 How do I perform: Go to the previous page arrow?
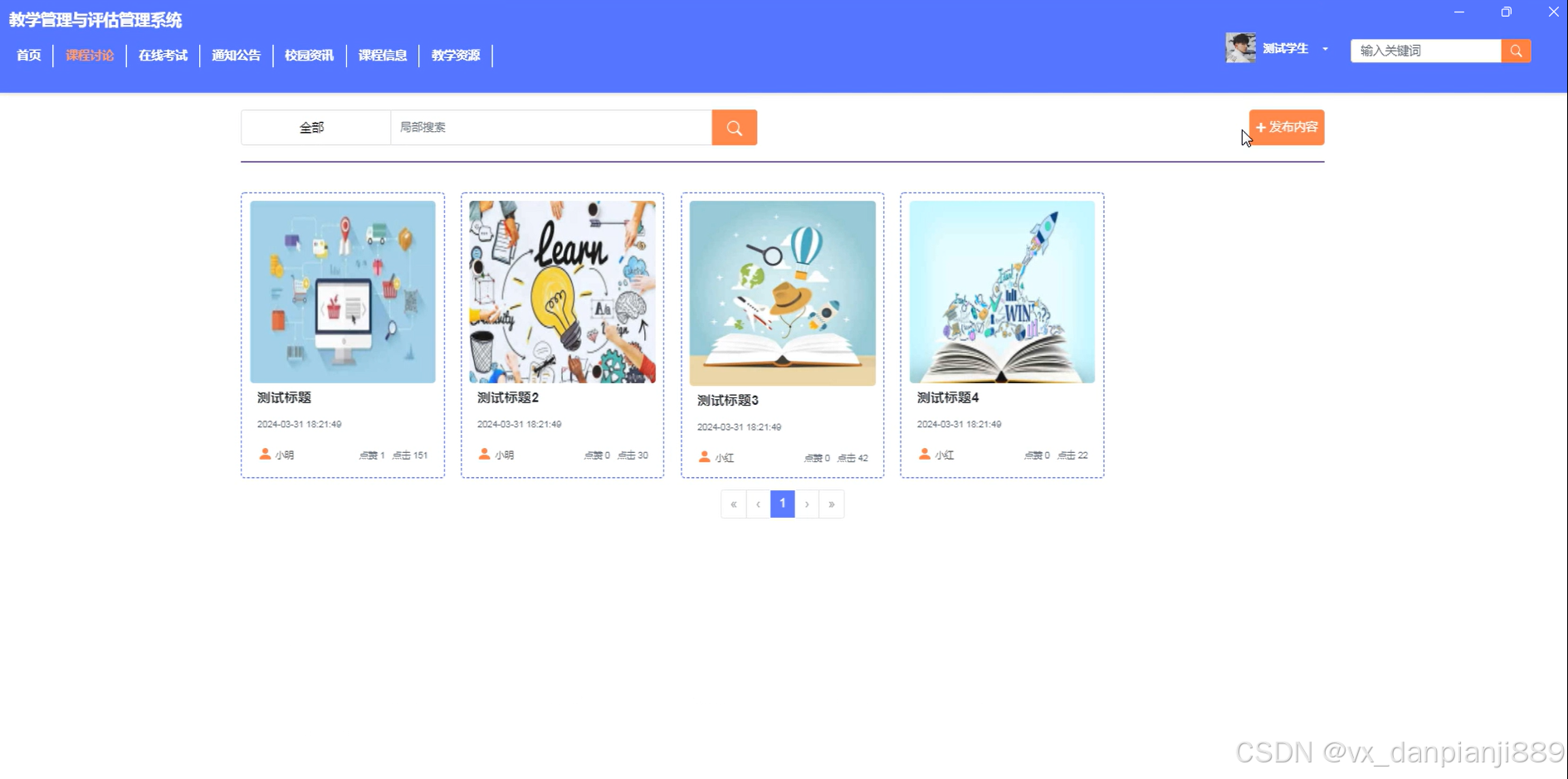click(758, 504)
